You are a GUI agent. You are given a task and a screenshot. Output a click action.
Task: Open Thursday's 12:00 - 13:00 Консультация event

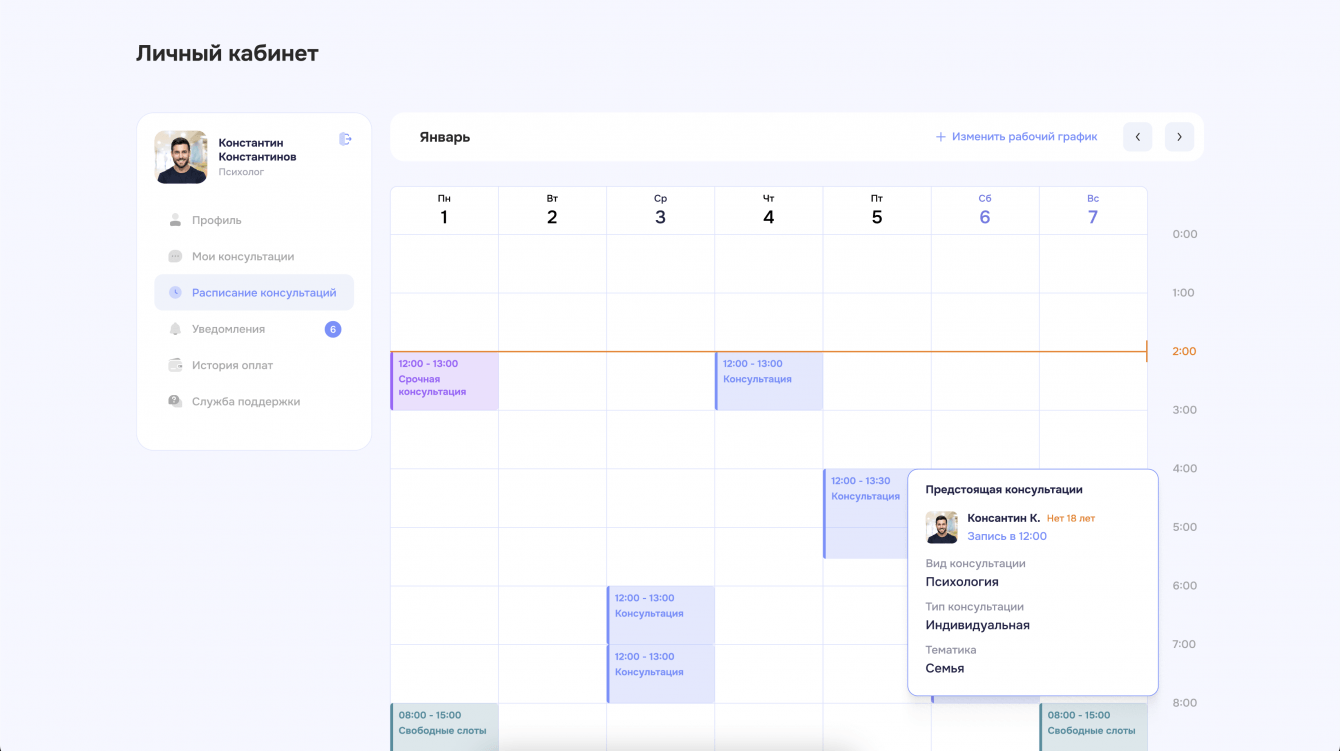tap(769, 381)
